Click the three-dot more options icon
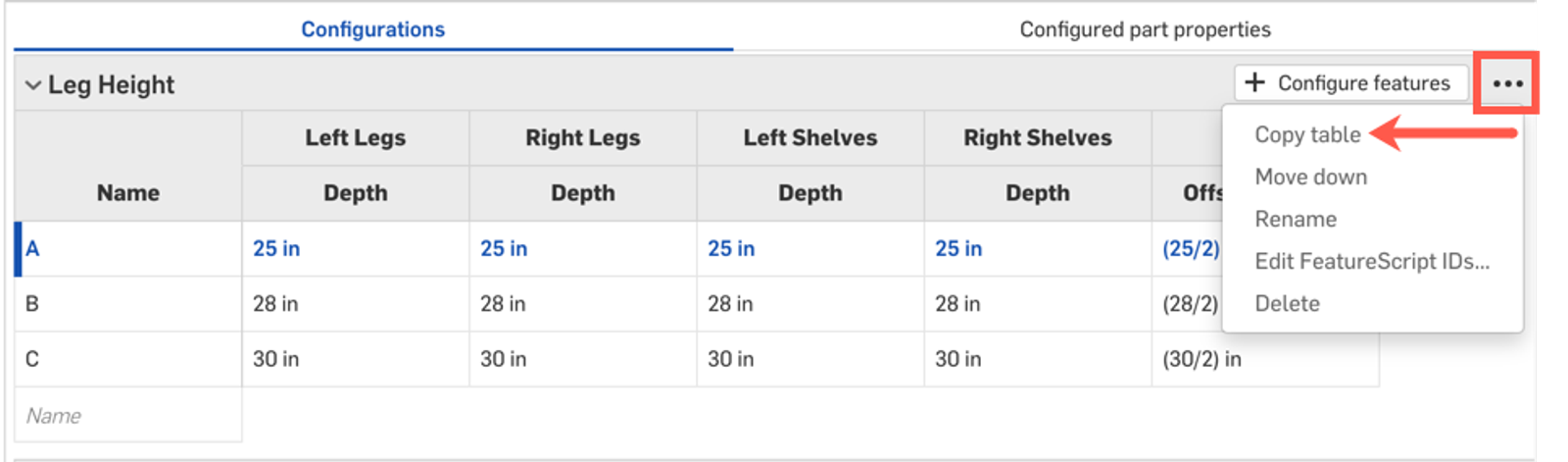1568x462 pixels. pos(1507,83)
